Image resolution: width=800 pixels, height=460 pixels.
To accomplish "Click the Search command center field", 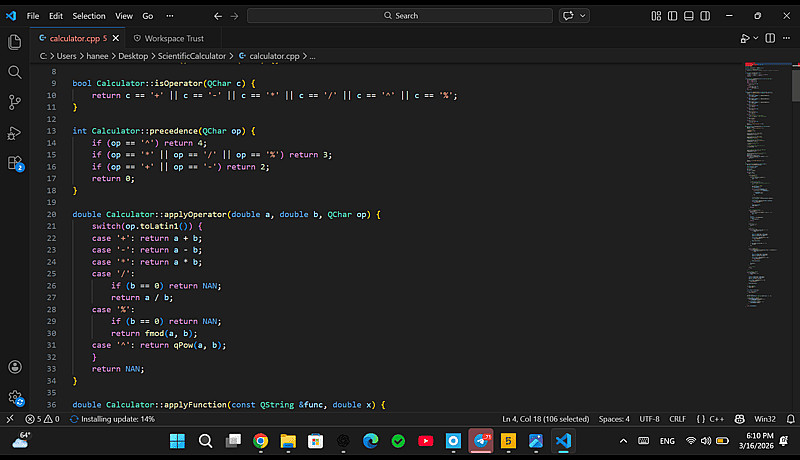I will 400,16.
